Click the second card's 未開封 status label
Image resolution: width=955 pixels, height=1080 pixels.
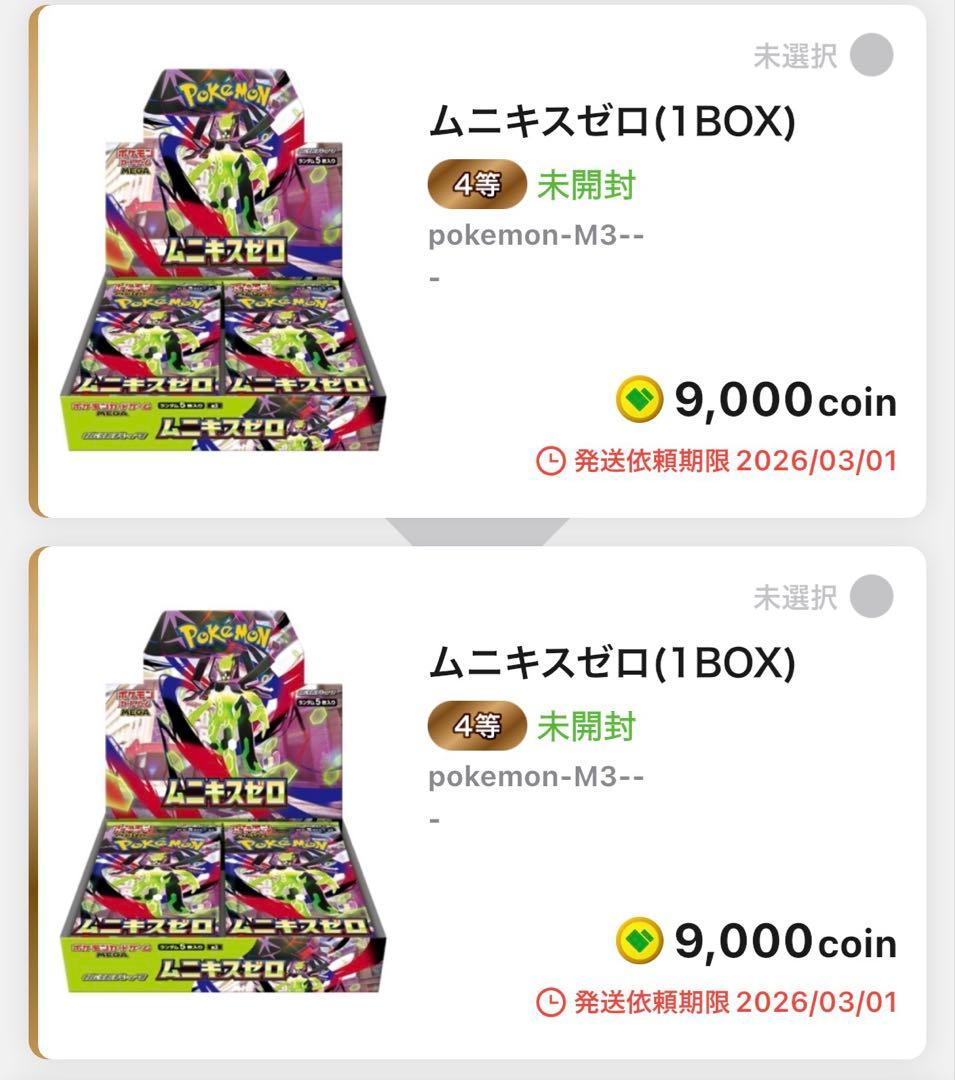586,726
